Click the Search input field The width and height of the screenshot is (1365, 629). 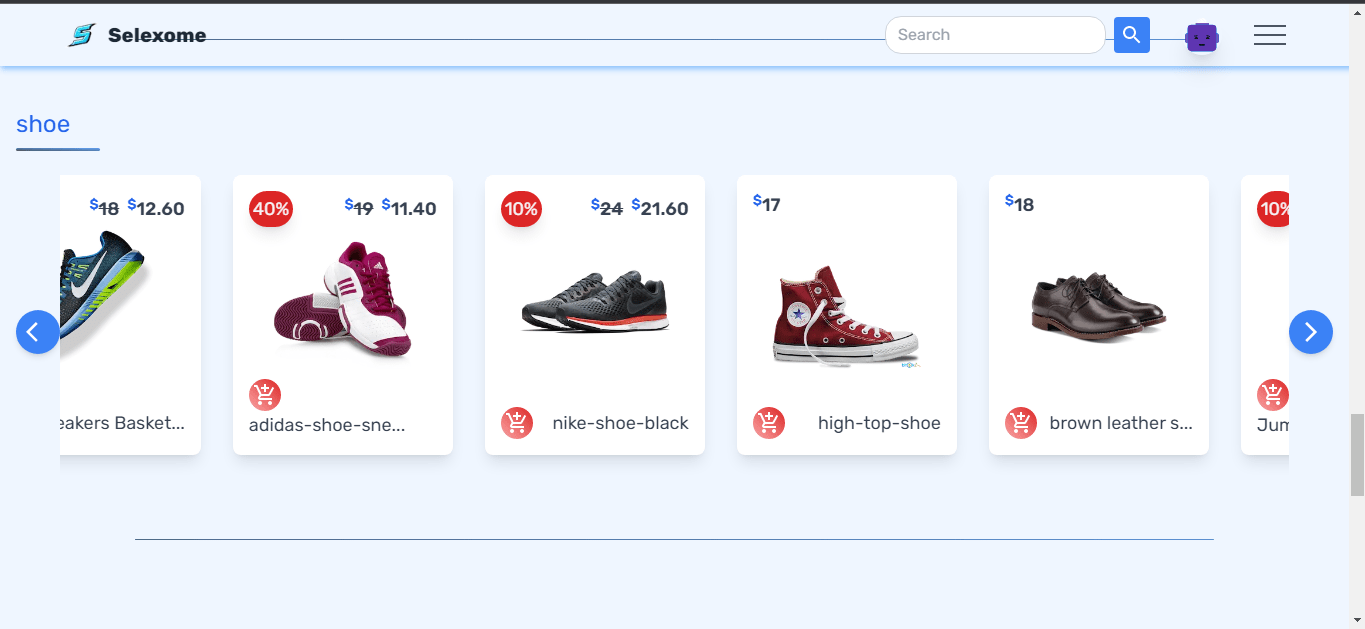tap(995, 35)
